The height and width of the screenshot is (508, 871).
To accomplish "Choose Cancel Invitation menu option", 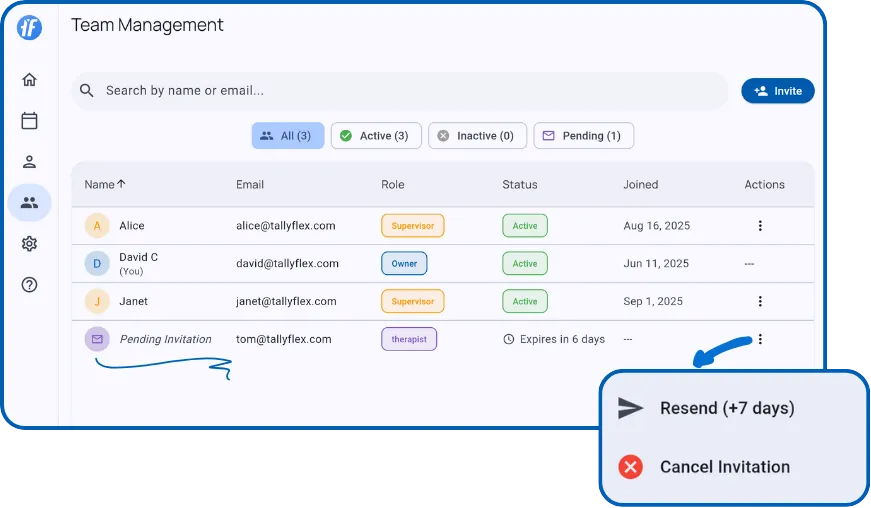I will [724, 467].
